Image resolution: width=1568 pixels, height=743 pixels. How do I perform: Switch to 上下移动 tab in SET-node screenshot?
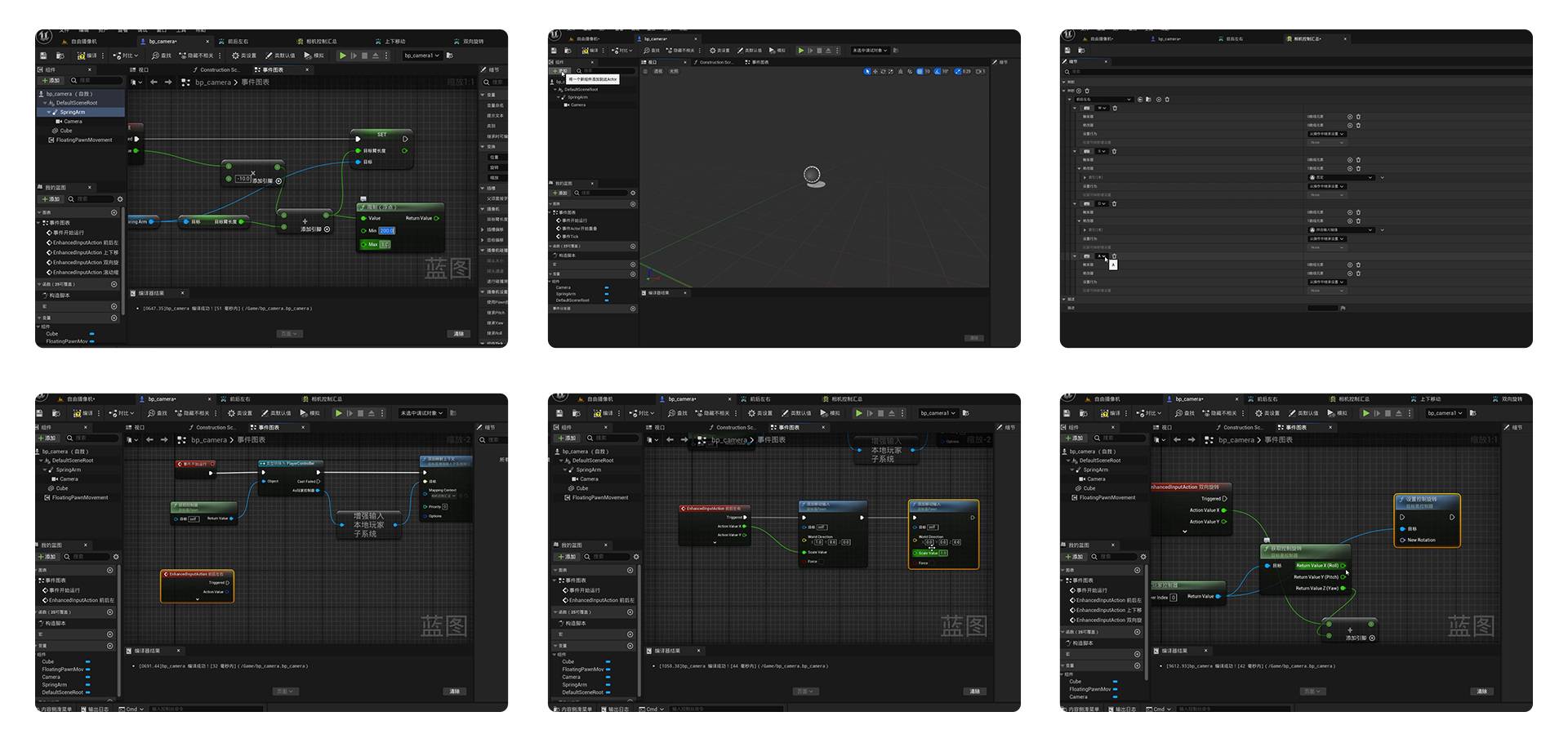click(390, 42)
